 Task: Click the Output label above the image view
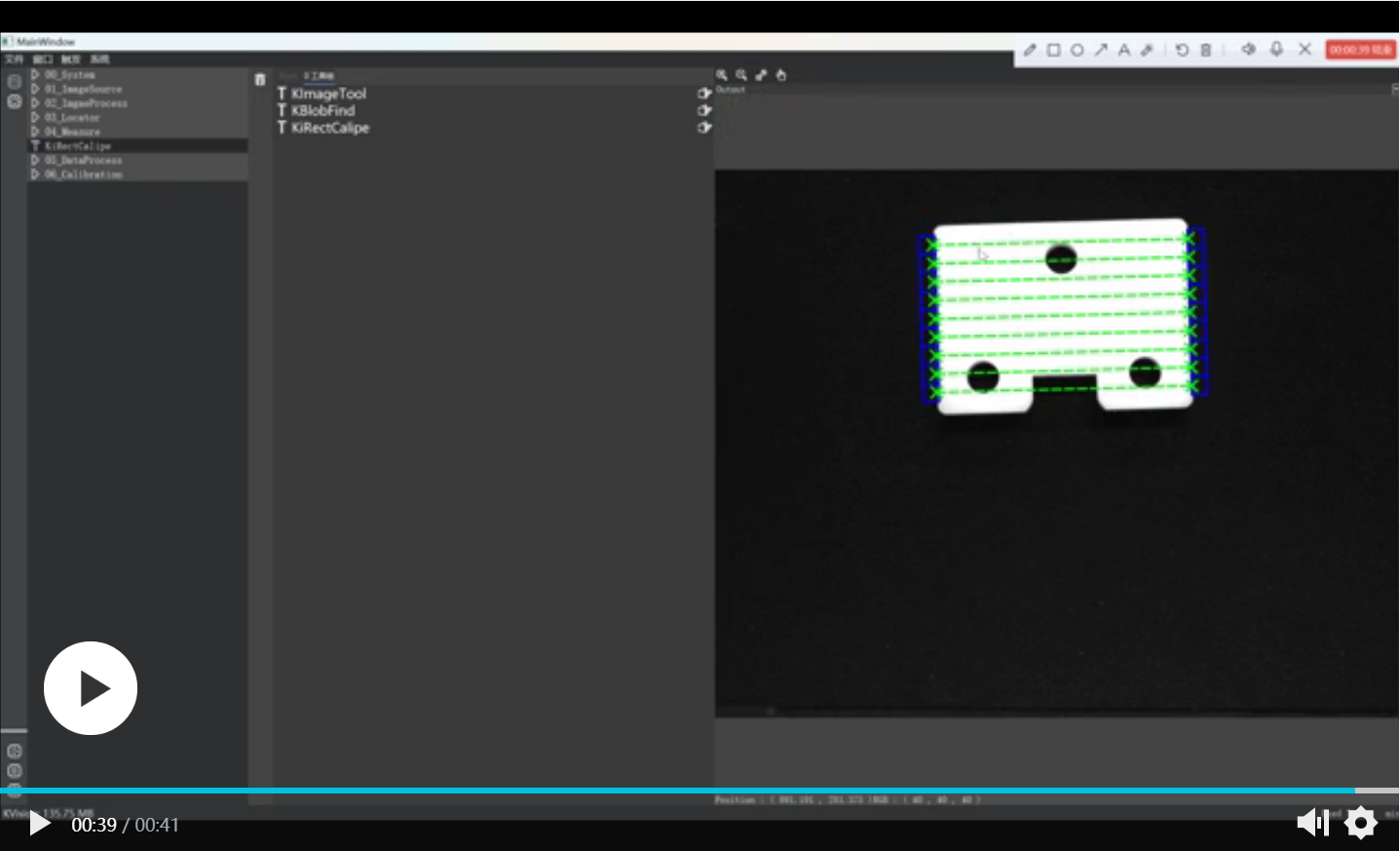point(731,90)
